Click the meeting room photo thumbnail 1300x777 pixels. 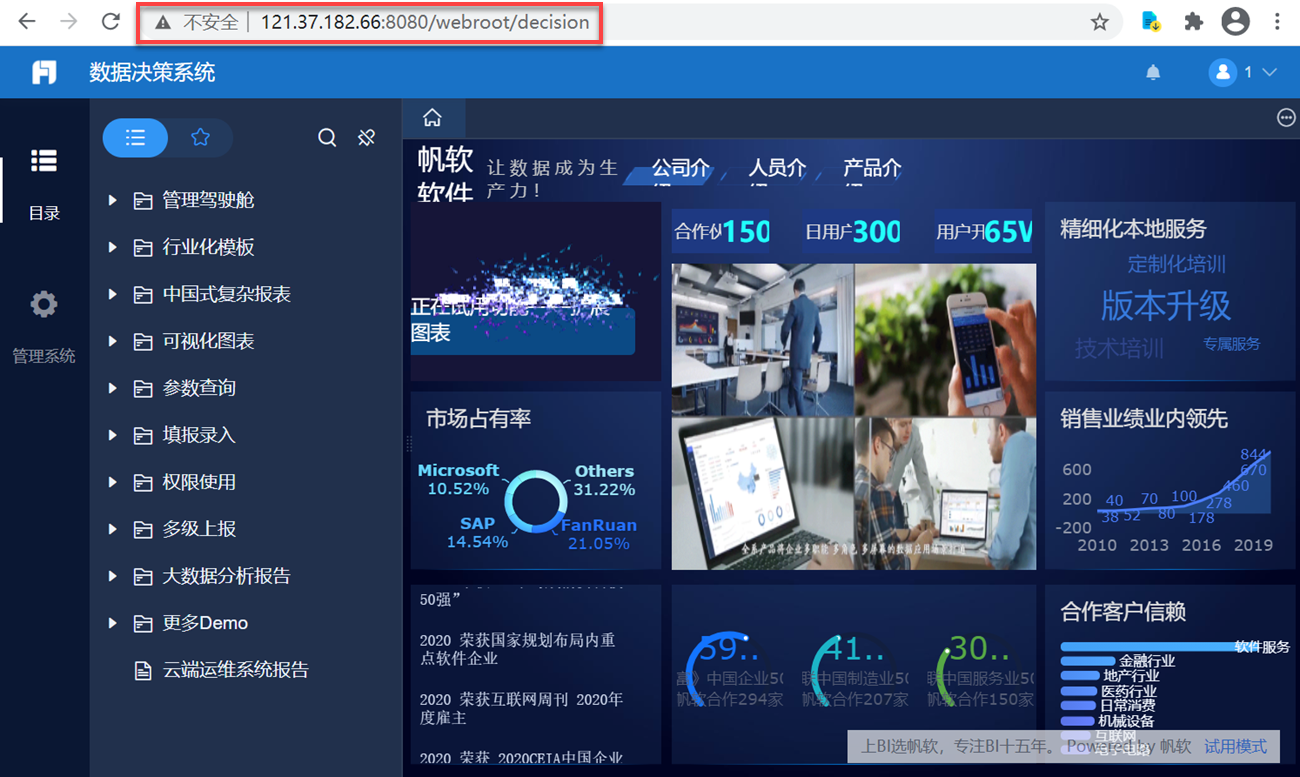[763, 340]
